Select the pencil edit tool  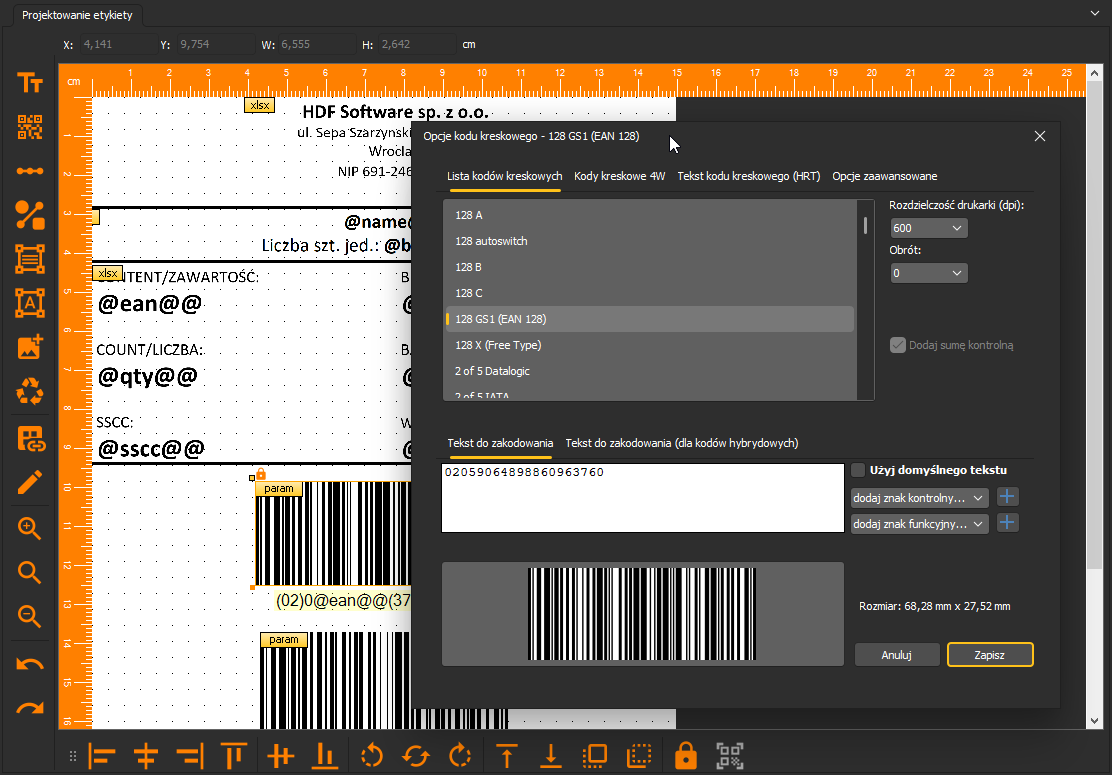[30, 483]
